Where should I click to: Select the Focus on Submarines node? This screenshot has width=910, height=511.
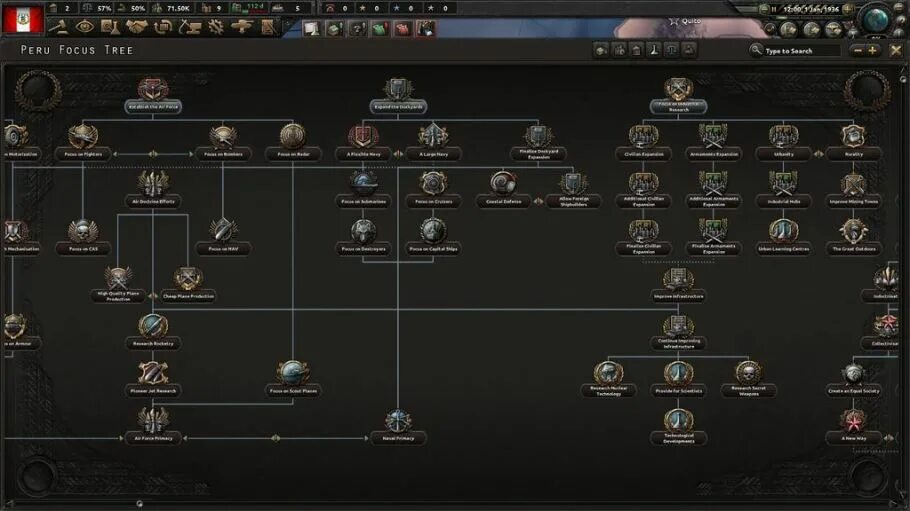363,190
